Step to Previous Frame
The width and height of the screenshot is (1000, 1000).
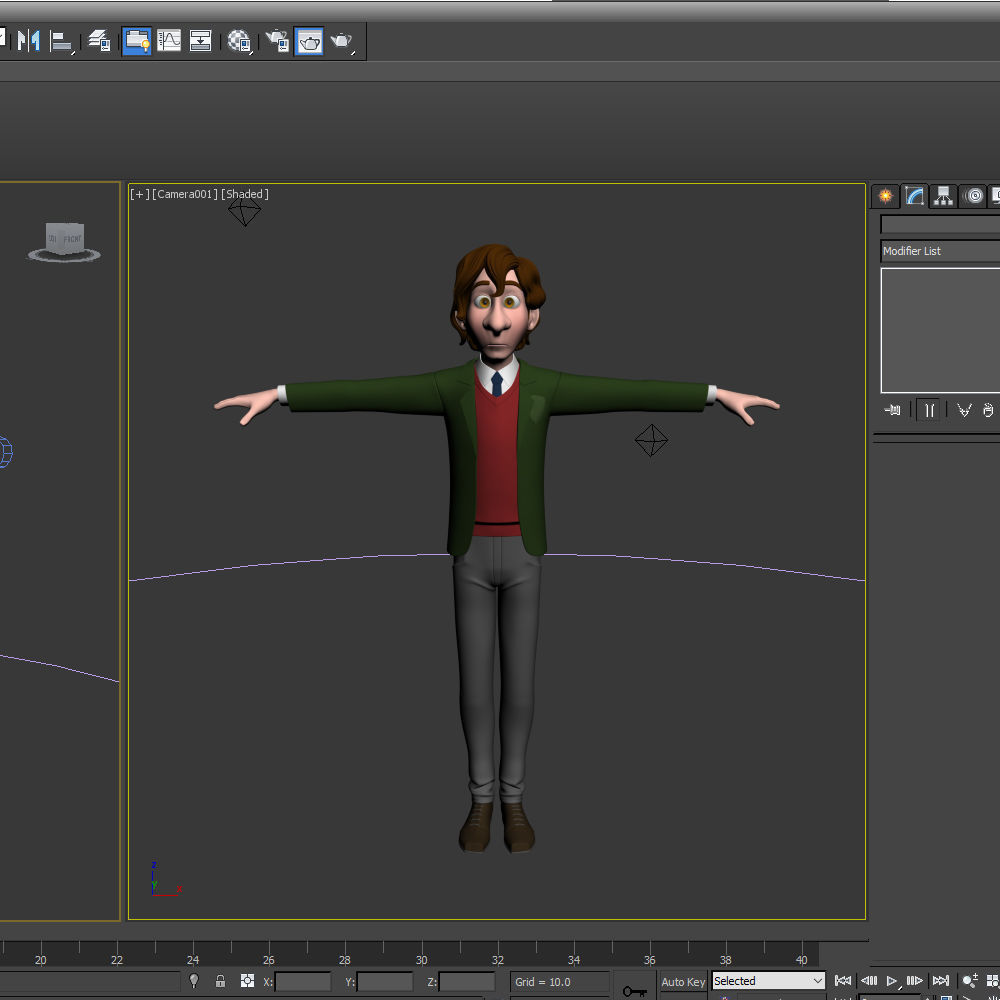click(869, 981)
